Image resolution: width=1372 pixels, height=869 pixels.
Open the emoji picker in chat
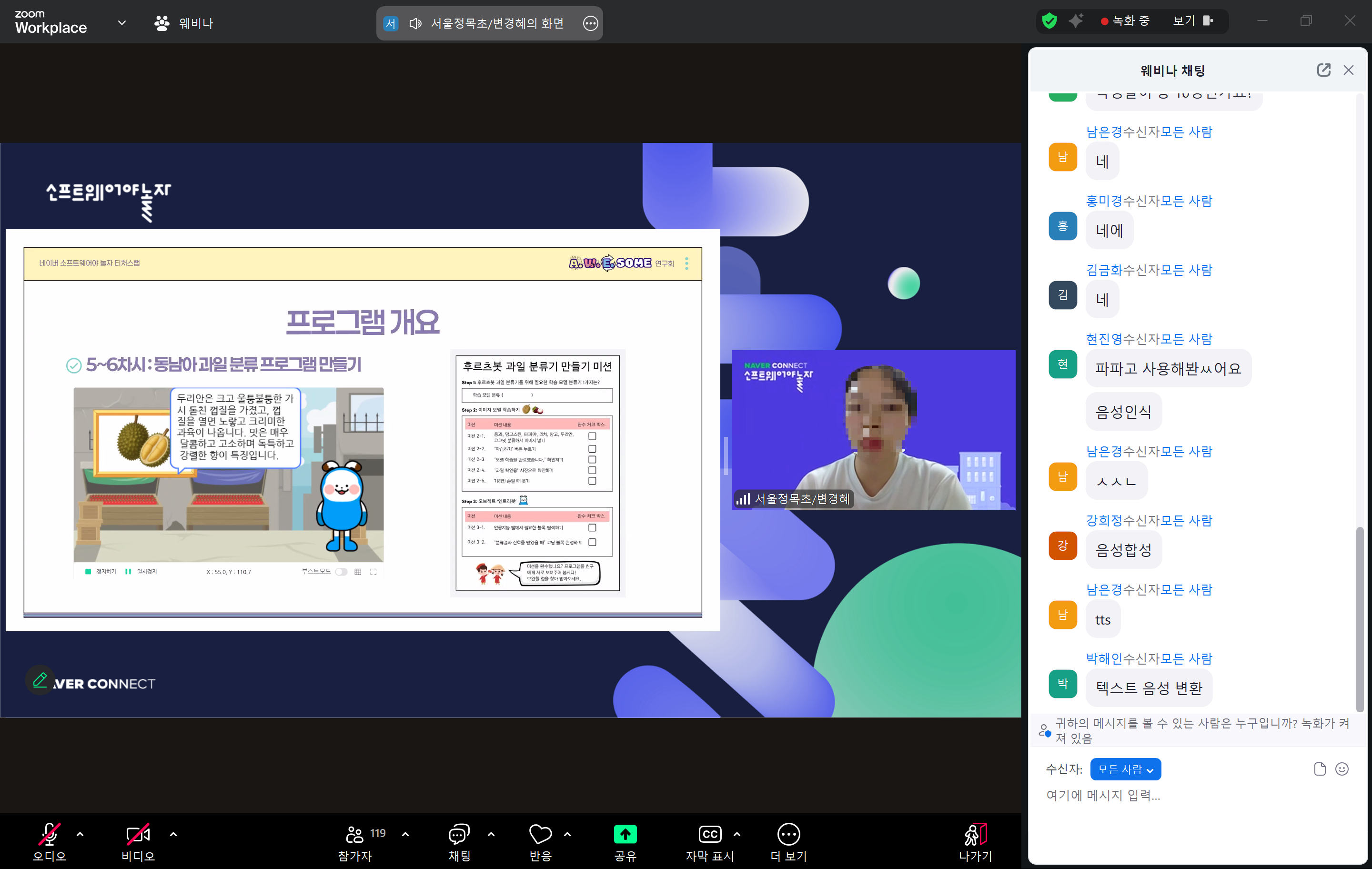(x=1342, y=769)
